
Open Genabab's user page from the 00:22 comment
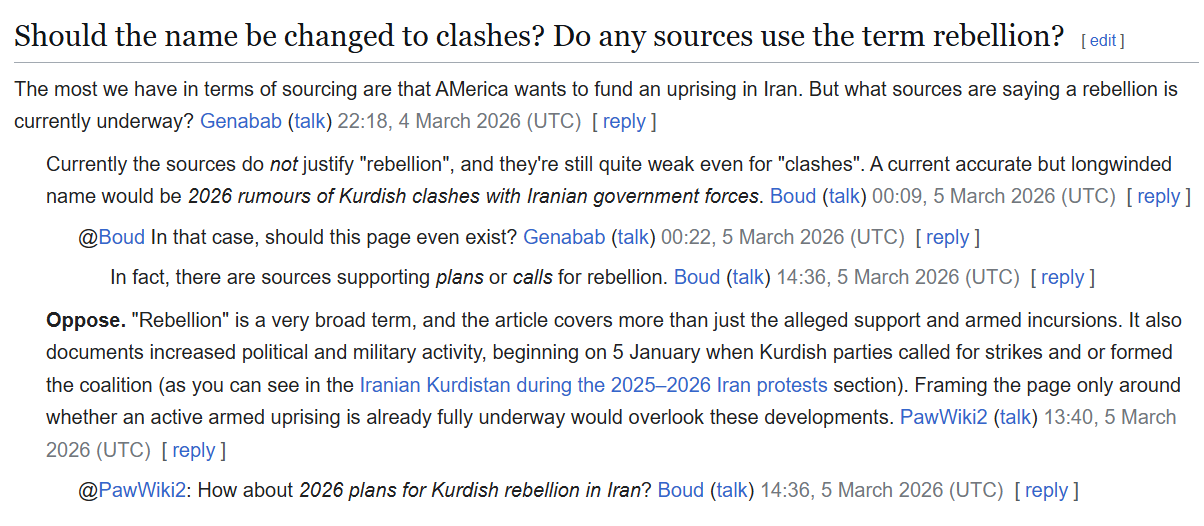564,237
